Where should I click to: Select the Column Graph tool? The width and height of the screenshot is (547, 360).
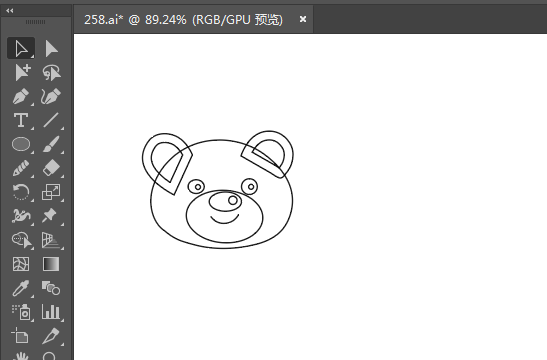click(51, 312)
